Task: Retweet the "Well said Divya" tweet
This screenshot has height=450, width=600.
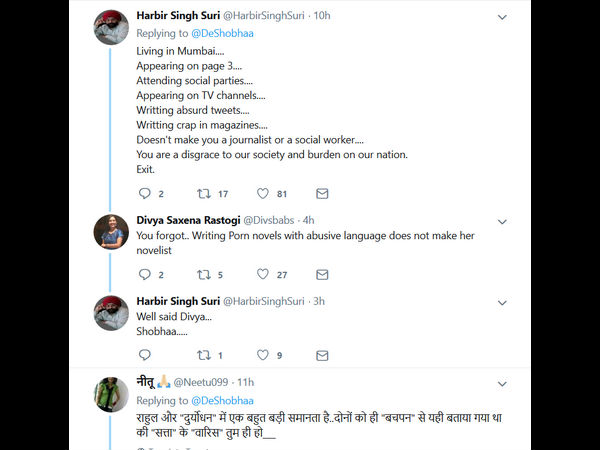Action: point(204,354)
